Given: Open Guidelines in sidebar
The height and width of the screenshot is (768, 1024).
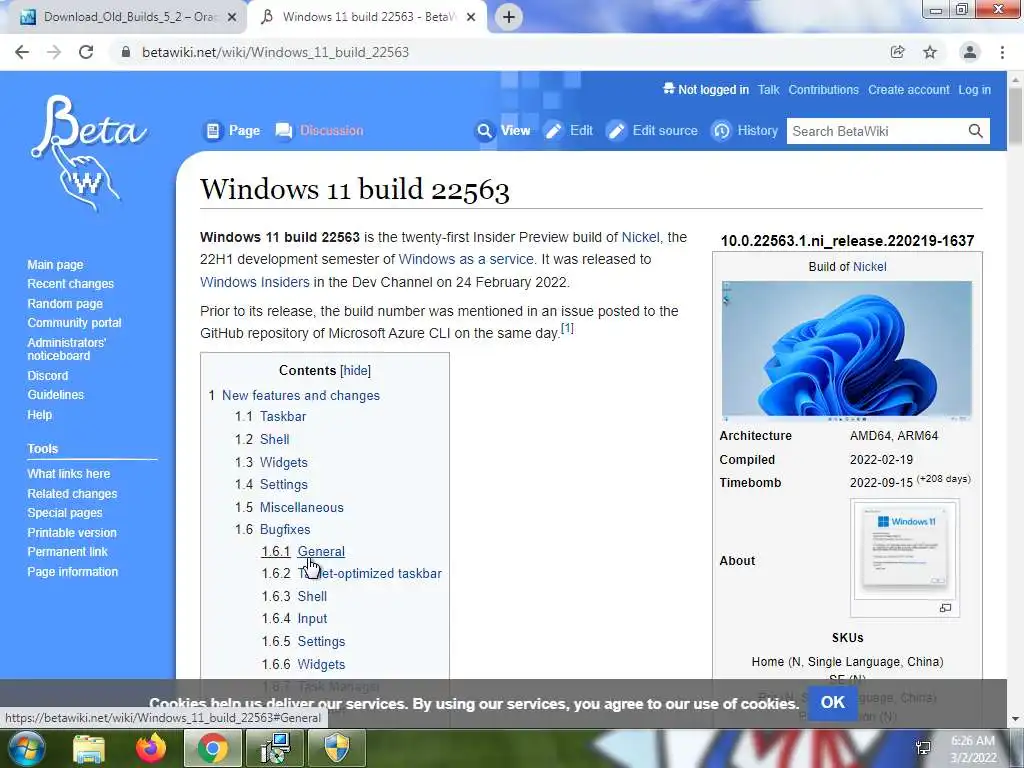Looking at the screenshot, I should click(x=56, y=394).
